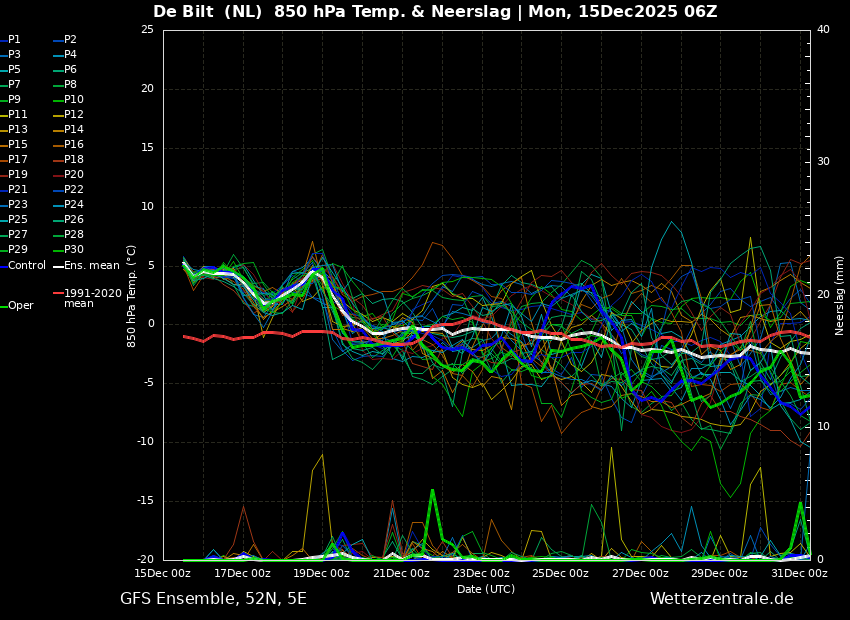850x620 pixels.
Task: Click the 40 precipitation axis value
Action: 823,30
